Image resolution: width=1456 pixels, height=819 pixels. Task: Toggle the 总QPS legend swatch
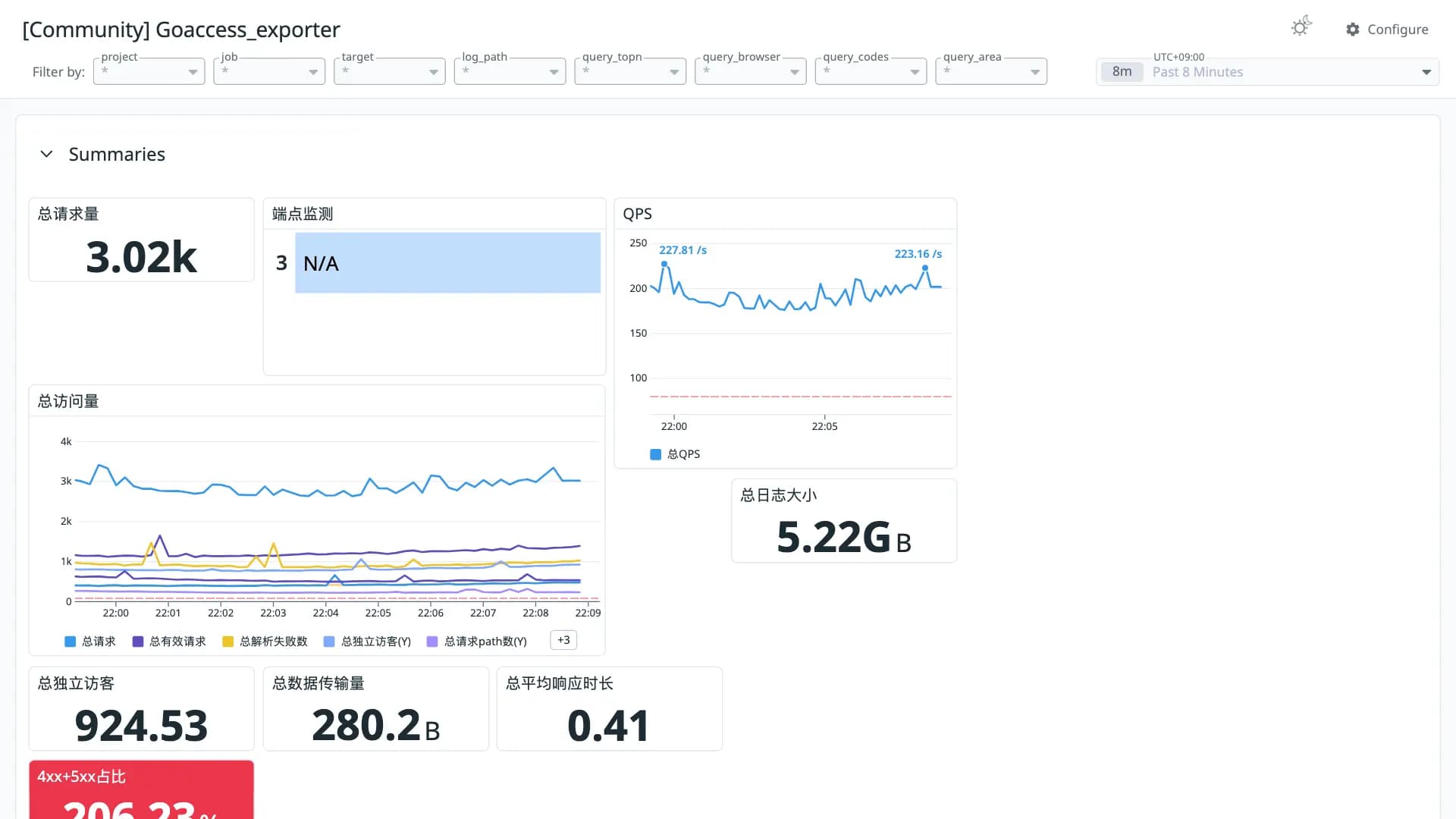[655, 454]
